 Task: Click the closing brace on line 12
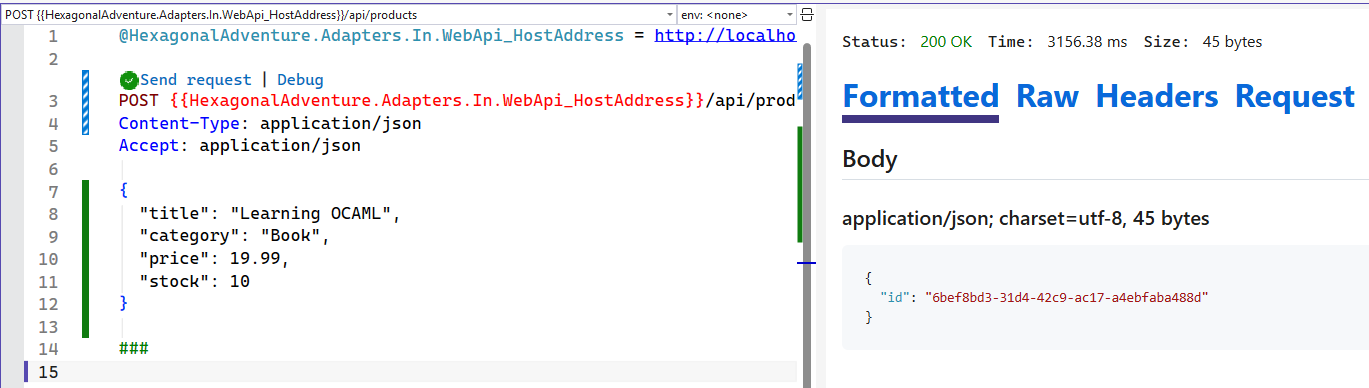123,304
